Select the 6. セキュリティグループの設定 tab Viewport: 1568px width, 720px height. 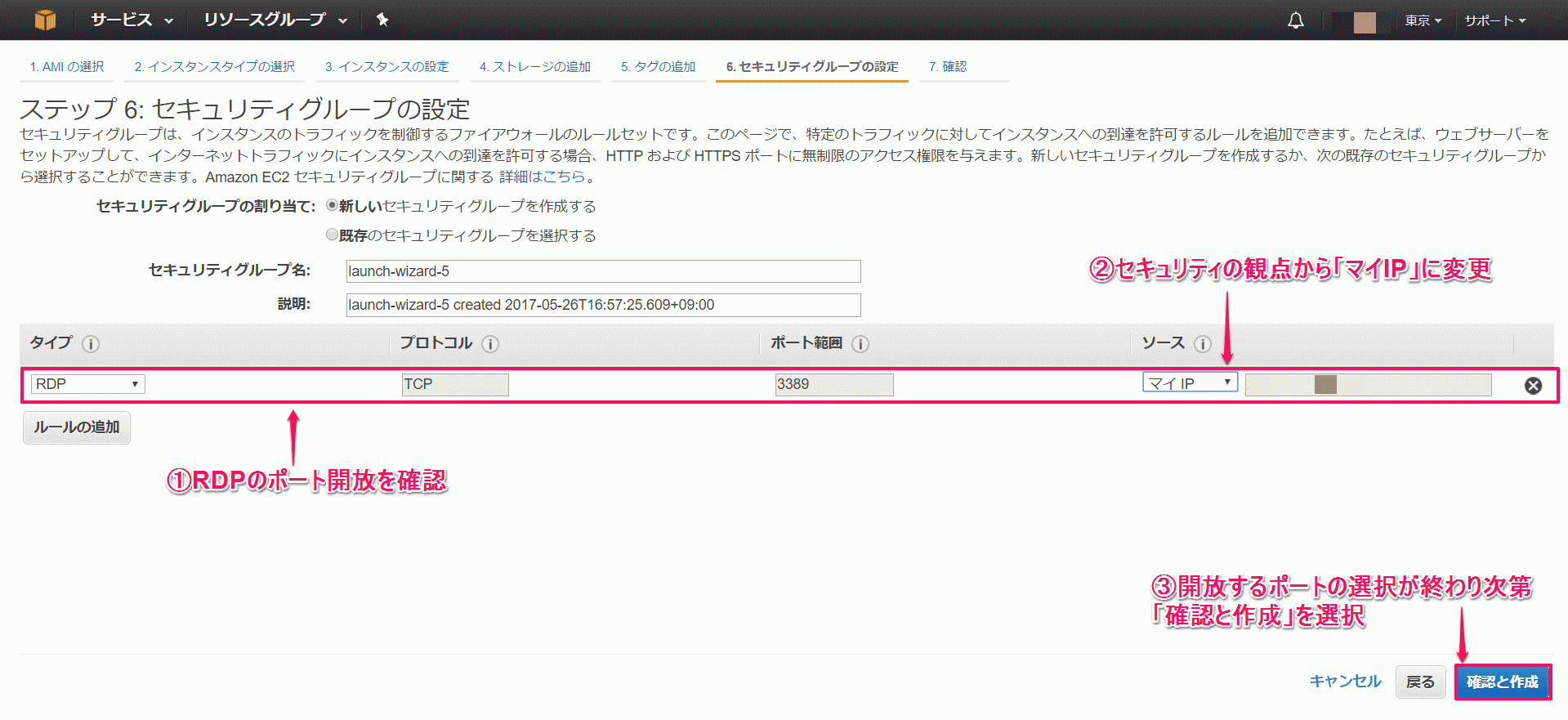click(812, 67)
